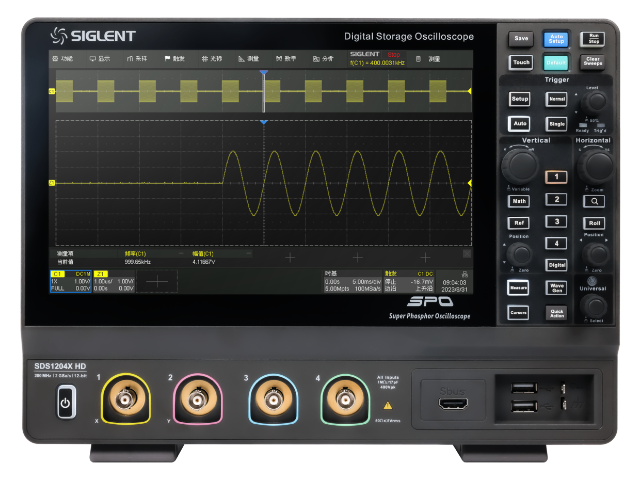Click the channel 3 blue BNC connector
The width and height of the screenshot is (640, 480).
pyautogui.click(x=273, y=399)
